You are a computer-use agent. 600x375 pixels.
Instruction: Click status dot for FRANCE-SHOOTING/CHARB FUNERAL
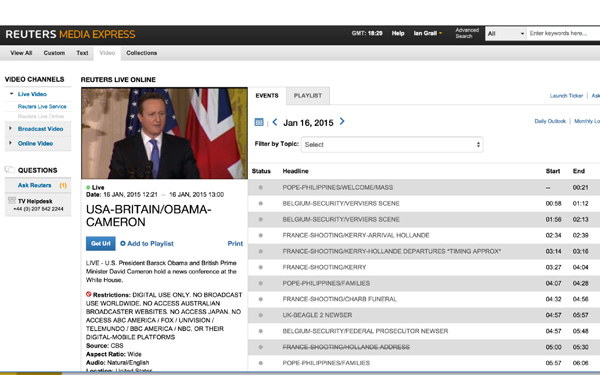tap(261, 299)
